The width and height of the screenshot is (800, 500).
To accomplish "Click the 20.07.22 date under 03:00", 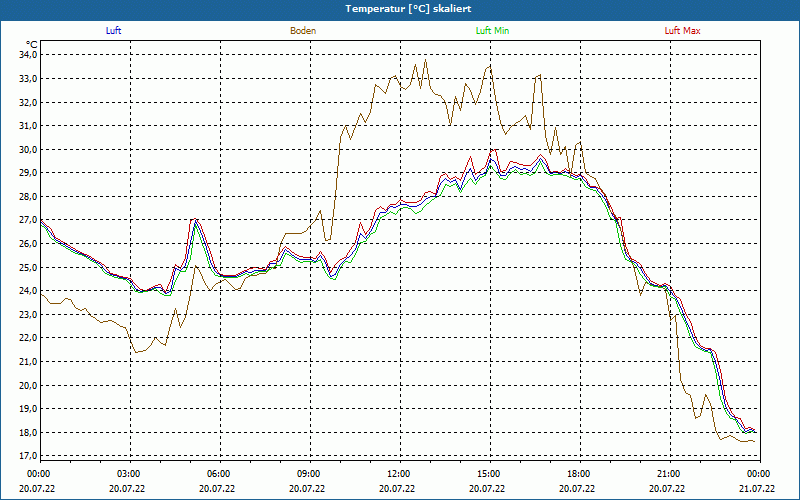I will tap(127, 489).
